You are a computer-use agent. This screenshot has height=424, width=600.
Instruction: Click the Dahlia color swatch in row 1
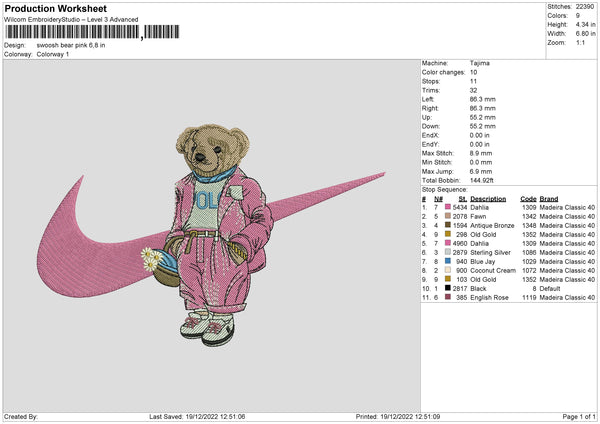tap(448, 207)
